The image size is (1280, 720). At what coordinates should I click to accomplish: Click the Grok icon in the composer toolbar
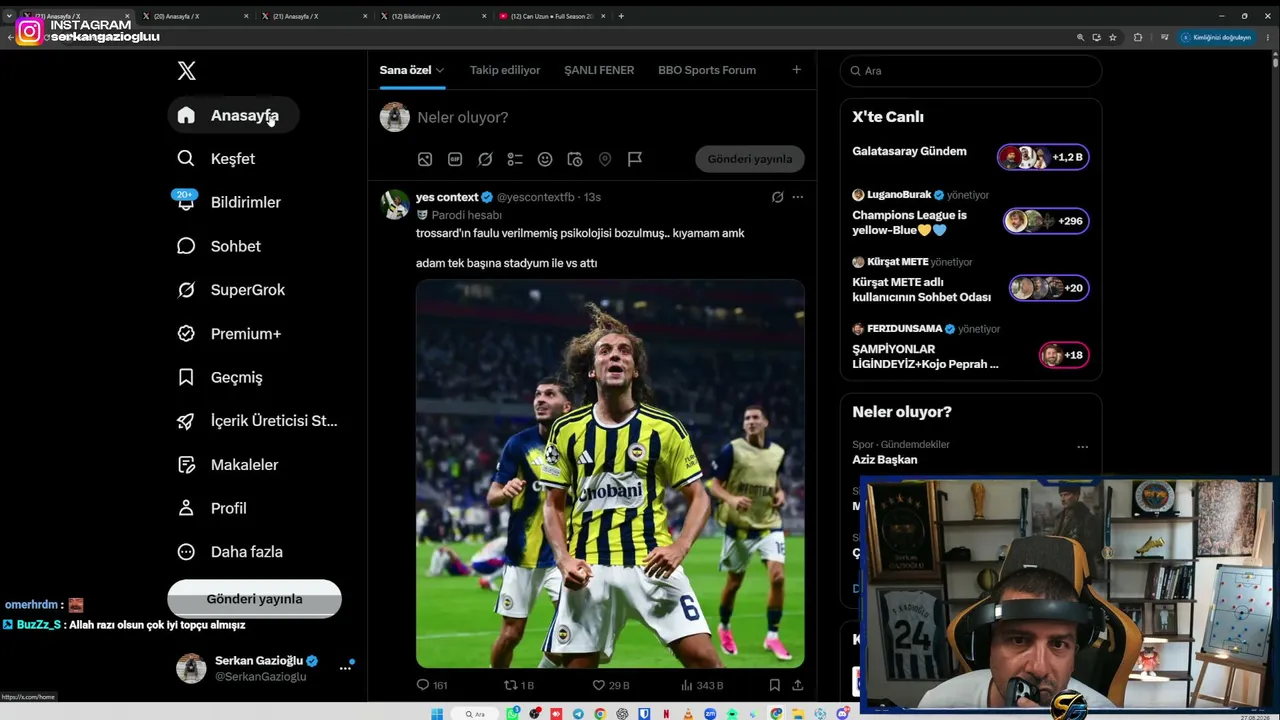pyautogui.click(x=485, y=159)
